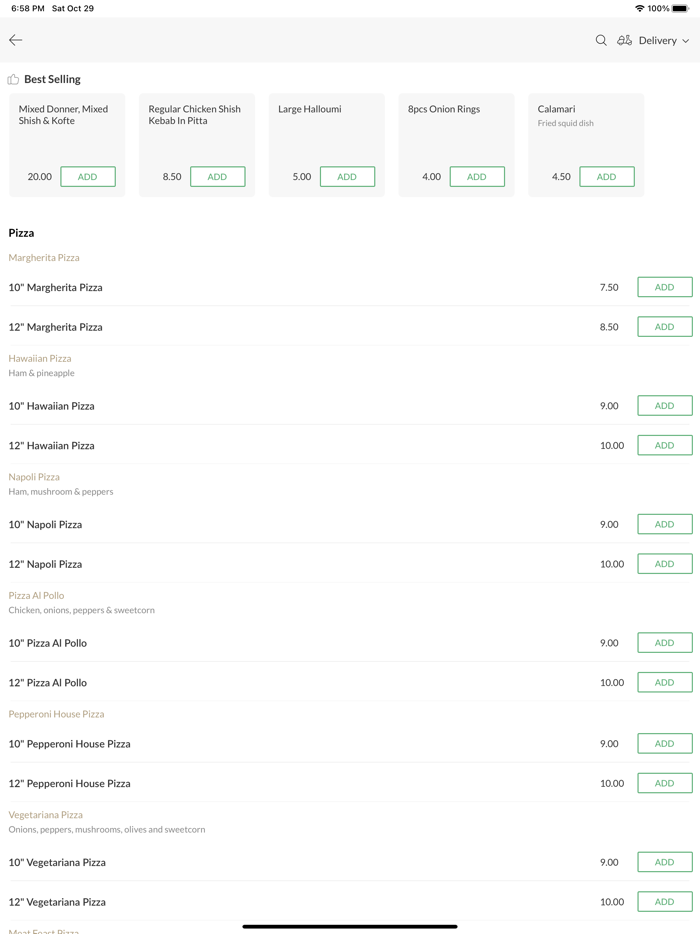Viewport: 700px width, 934px height.
Task: Tap the Calamari best-selling card
Action: tap(585, 125)
